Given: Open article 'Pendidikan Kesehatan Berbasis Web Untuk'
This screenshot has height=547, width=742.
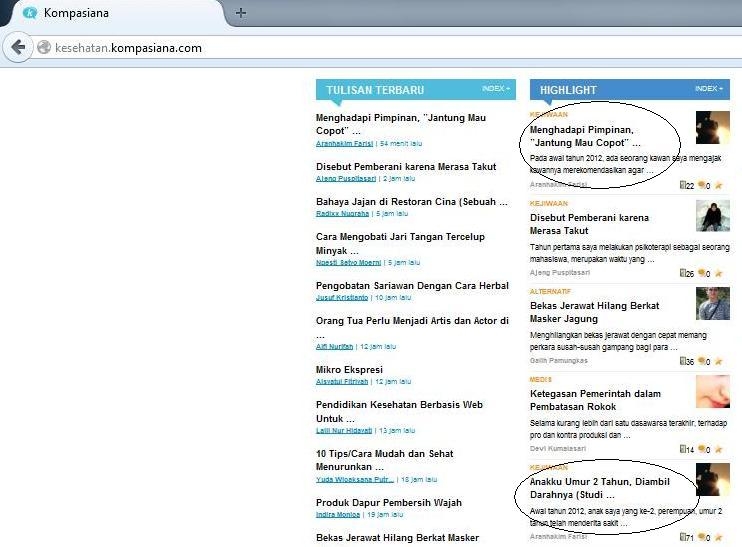Looking at the screenshot, I should pyautogui.click(x=399, y=411).
